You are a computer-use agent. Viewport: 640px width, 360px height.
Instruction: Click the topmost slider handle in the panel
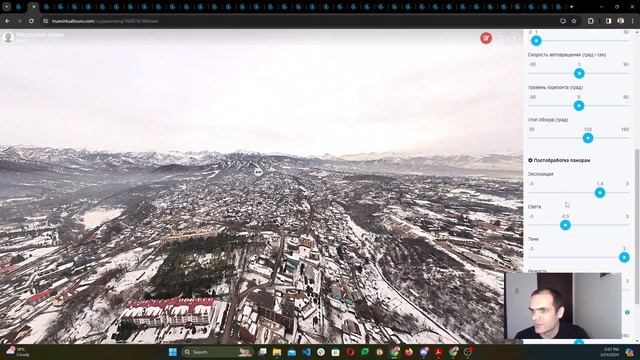click(x=536, y=41)
